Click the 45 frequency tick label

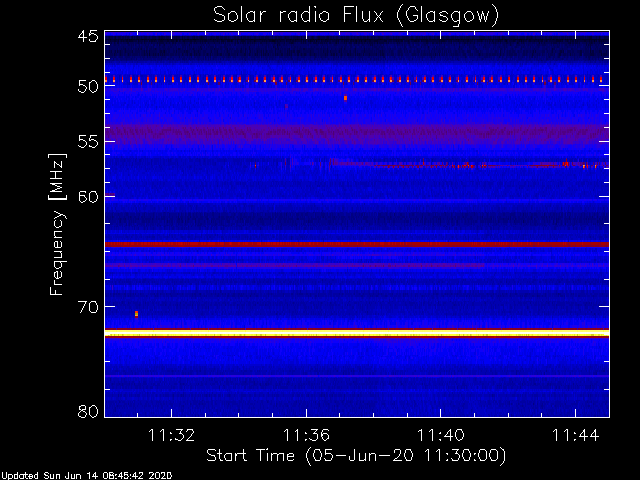coord(88,36)
